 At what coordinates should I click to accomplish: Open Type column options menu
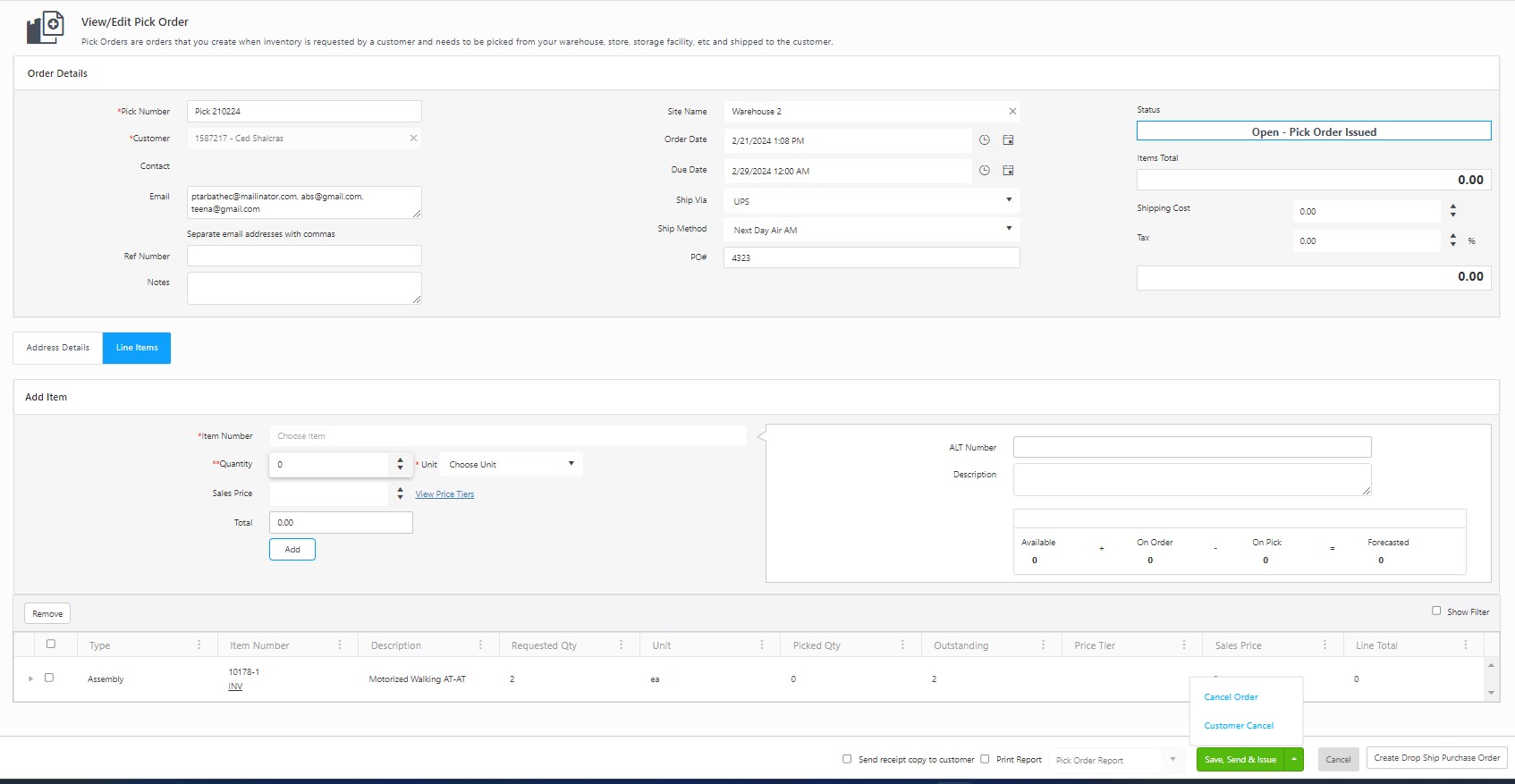199,645
